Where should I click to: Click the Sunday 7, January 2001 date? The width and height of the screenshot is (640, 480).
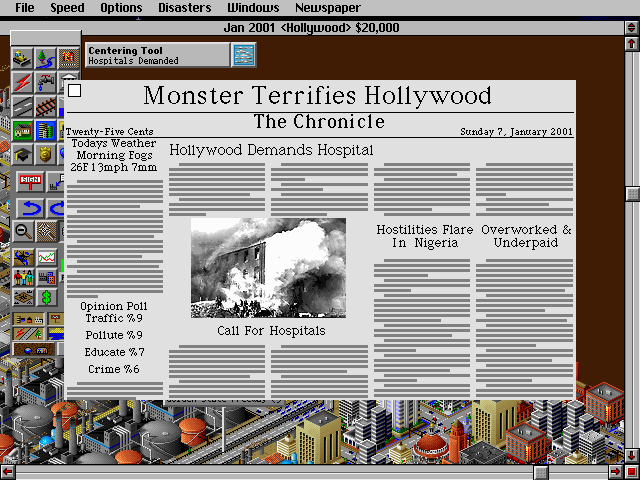(516, 132)
